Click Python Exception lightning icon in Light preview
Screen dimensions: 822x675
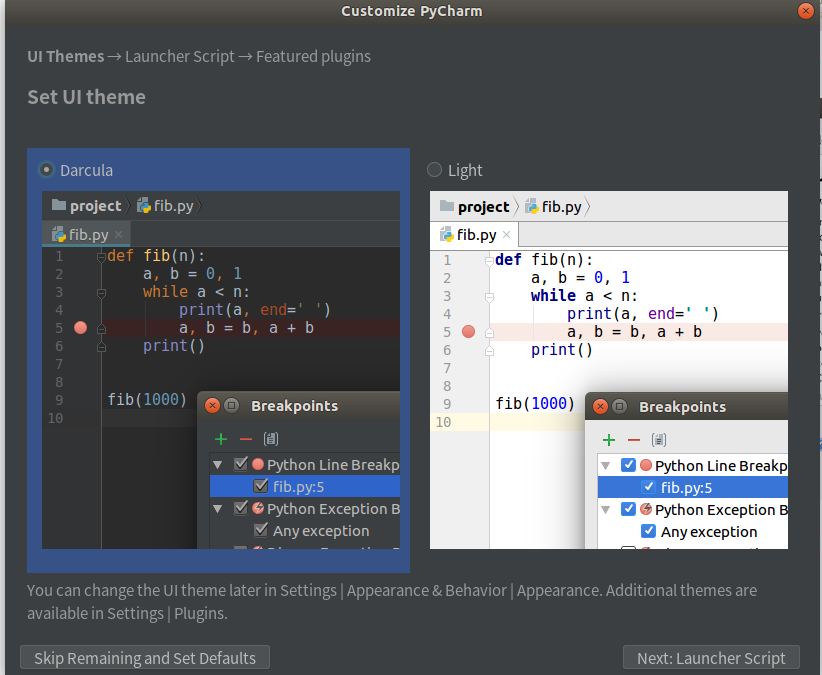point(645,509)
